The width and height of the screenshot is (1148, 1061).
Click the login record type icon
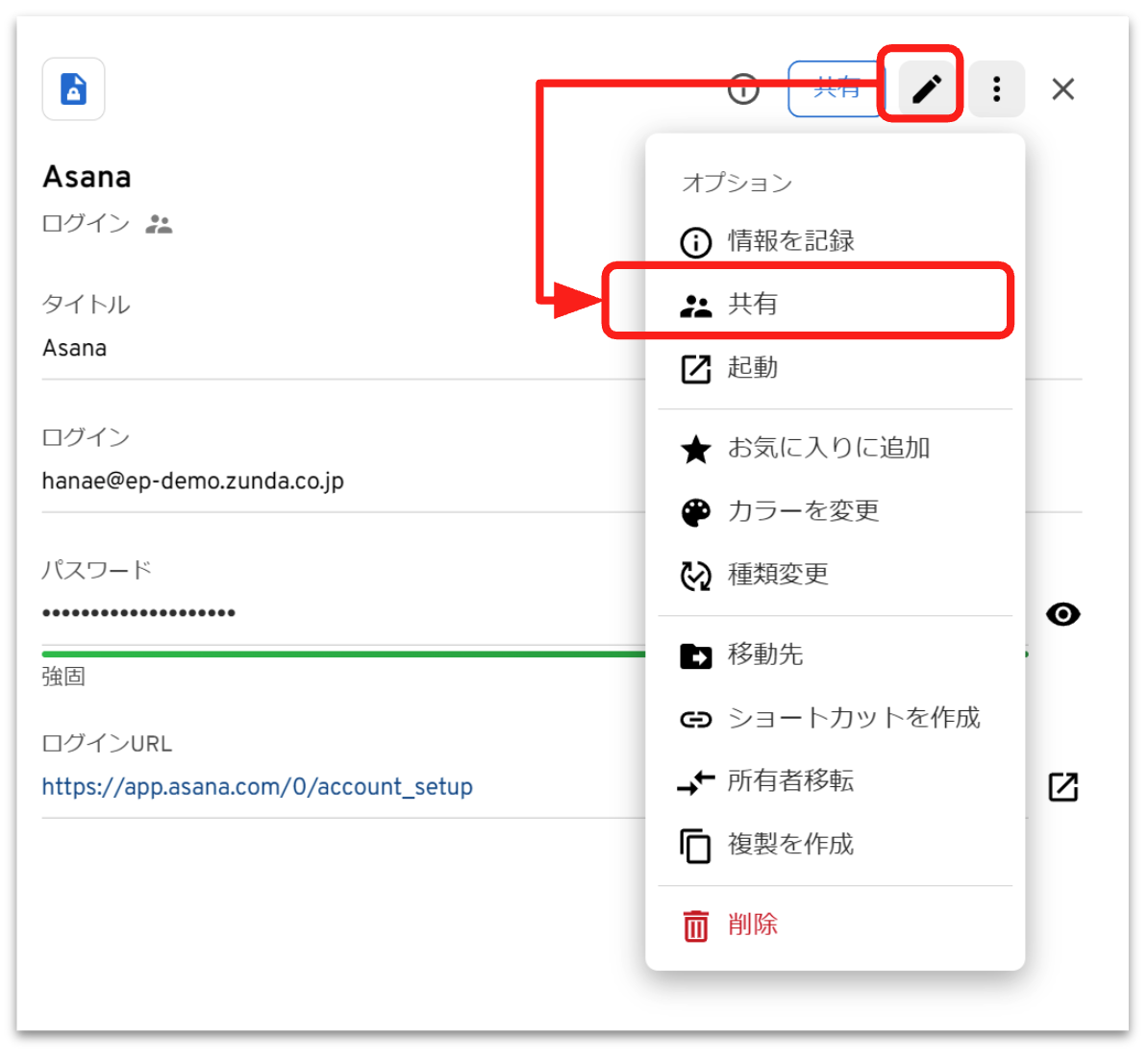coord(73,88)
